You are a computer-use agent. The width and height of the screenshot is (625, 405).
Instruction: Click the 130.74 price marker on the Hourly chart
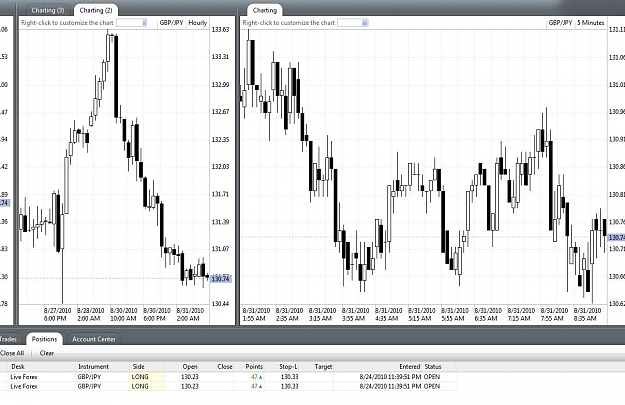coord(220,279)
